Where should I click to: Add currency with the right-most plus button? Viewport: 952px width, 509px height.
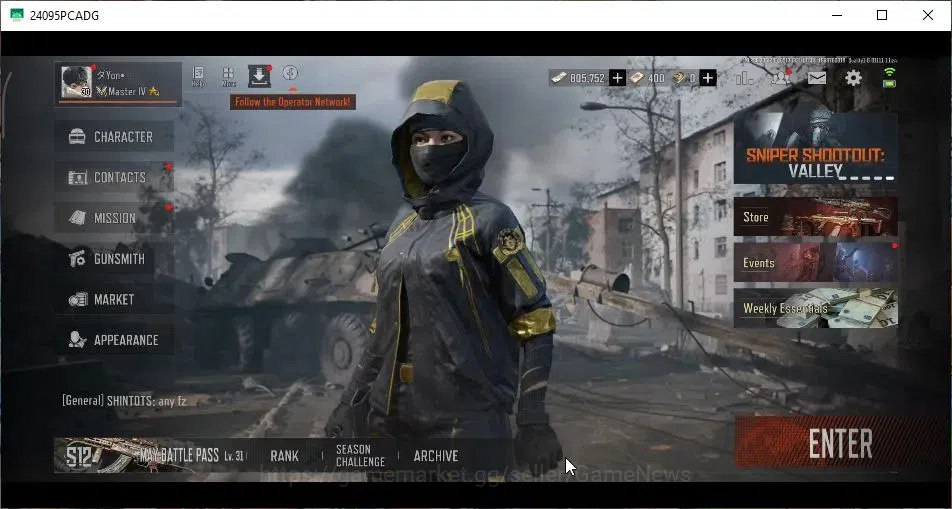click(x=708, y=78)
